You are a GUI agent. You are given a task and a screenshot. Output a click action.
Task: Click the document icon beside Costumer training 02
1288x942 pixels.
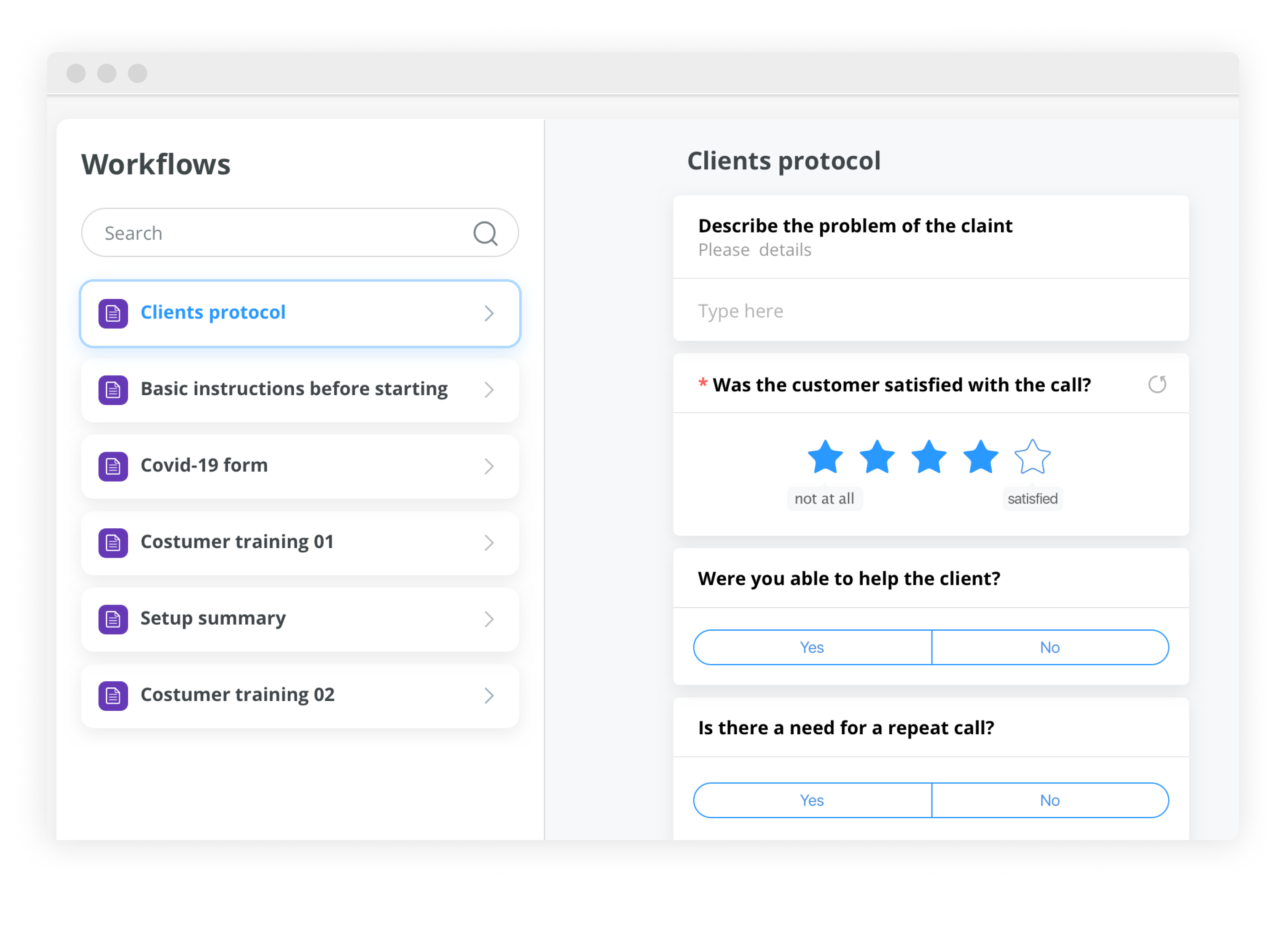click(x=113, y=696)
